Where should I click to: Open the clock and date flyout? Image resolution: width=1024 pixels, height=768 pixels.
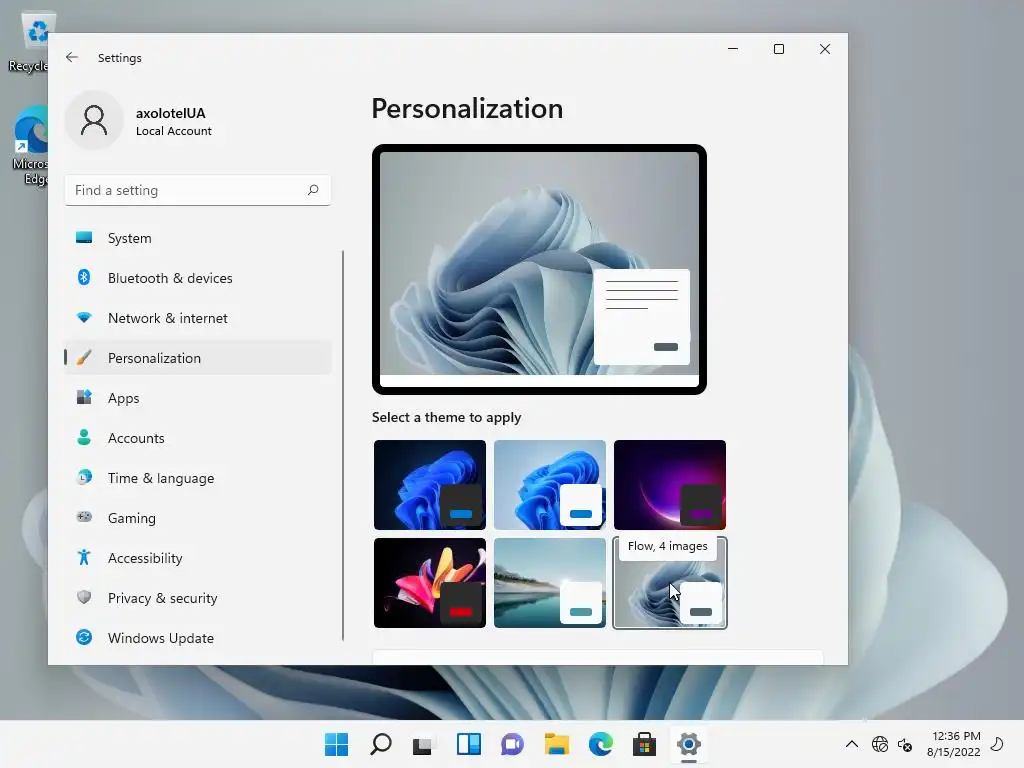(x=954, y=744)
